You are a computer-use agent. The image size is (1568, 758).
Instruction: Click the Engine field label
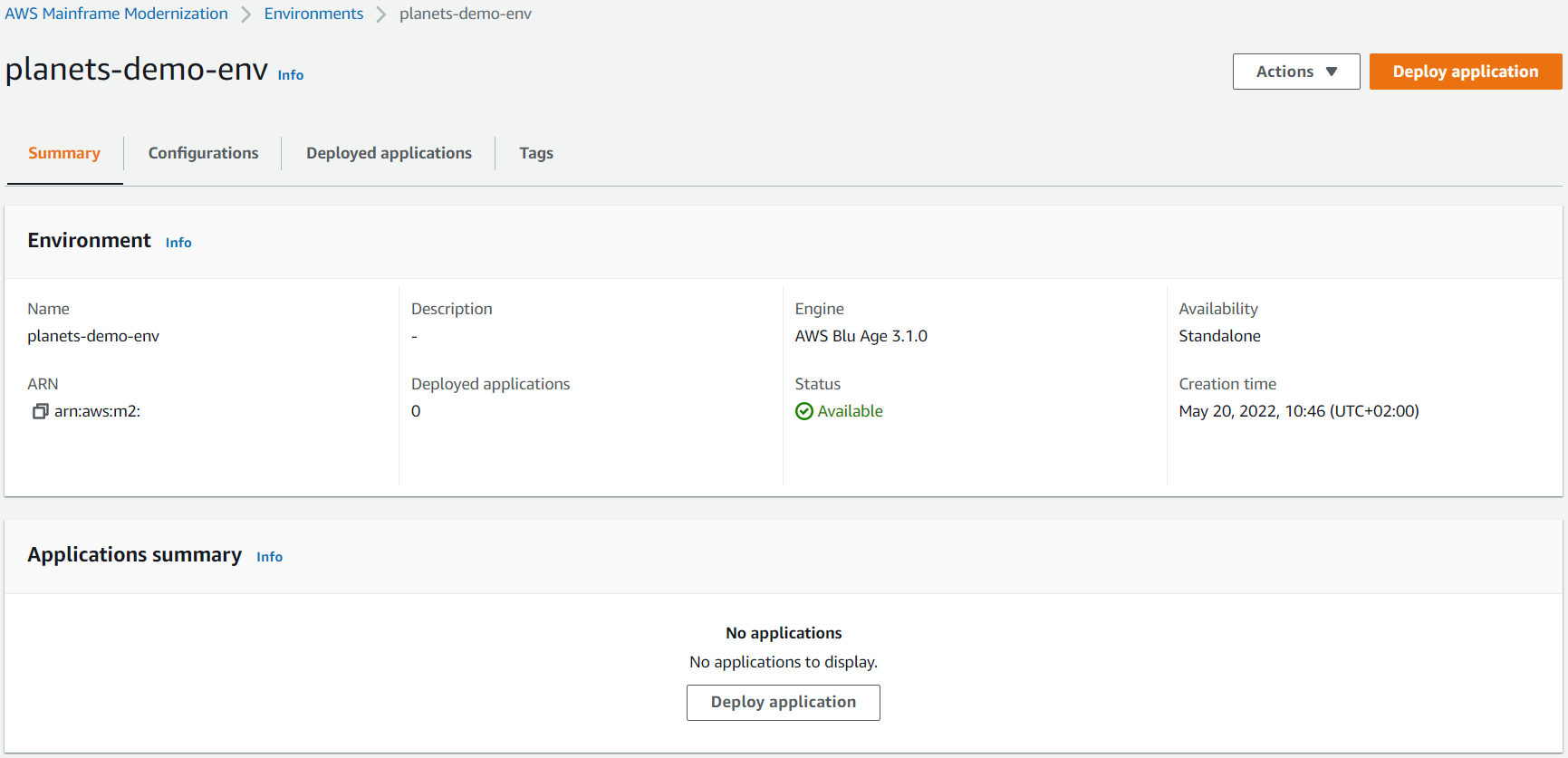(820, 309)
